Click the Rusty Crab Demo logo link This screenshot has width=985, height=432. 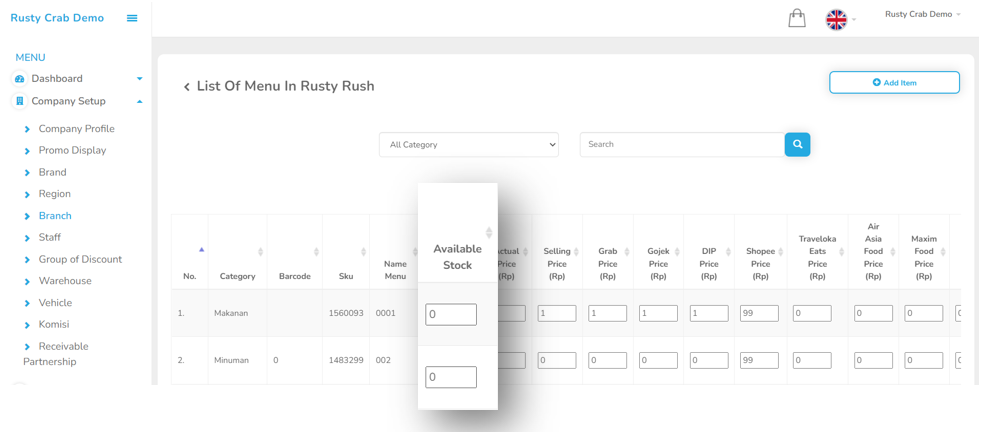[x=57, y=18]
